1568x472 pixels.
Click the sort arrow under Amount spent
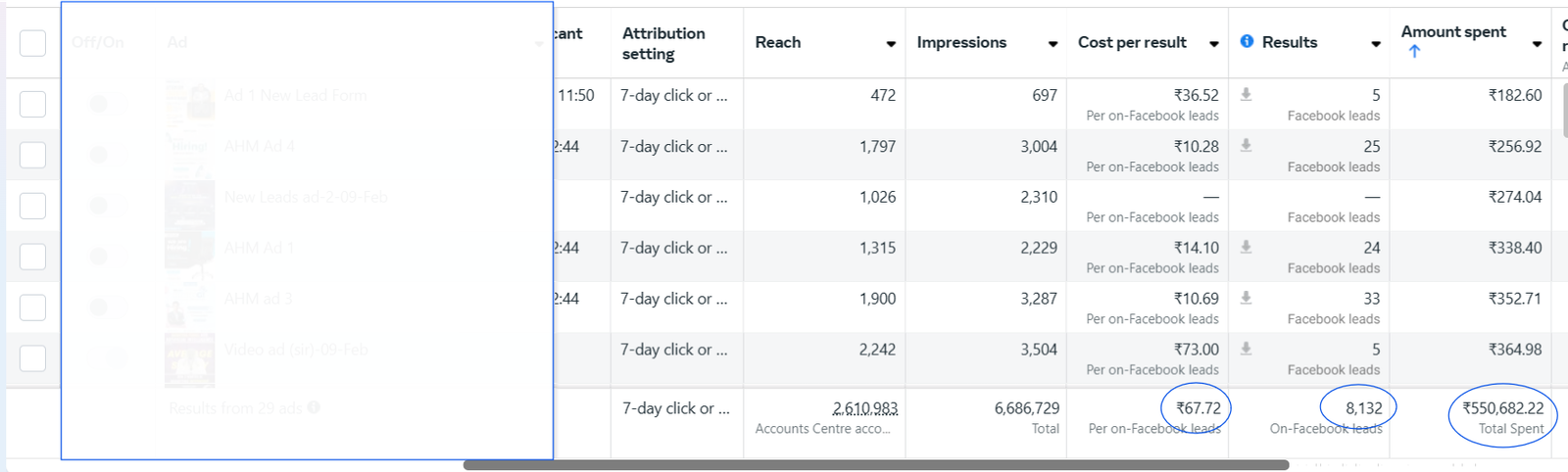click(1414, 52)
